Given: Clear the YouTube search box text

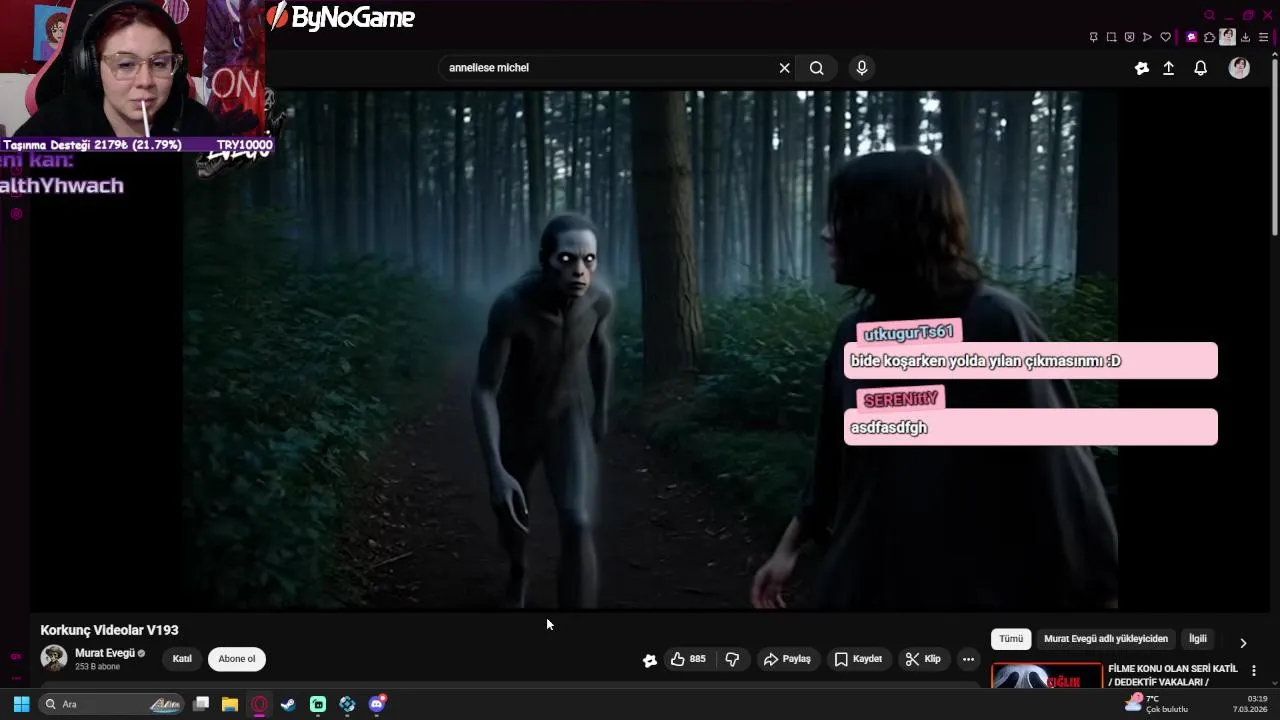Looking at the screenshot, I should (x=784, y=68).
